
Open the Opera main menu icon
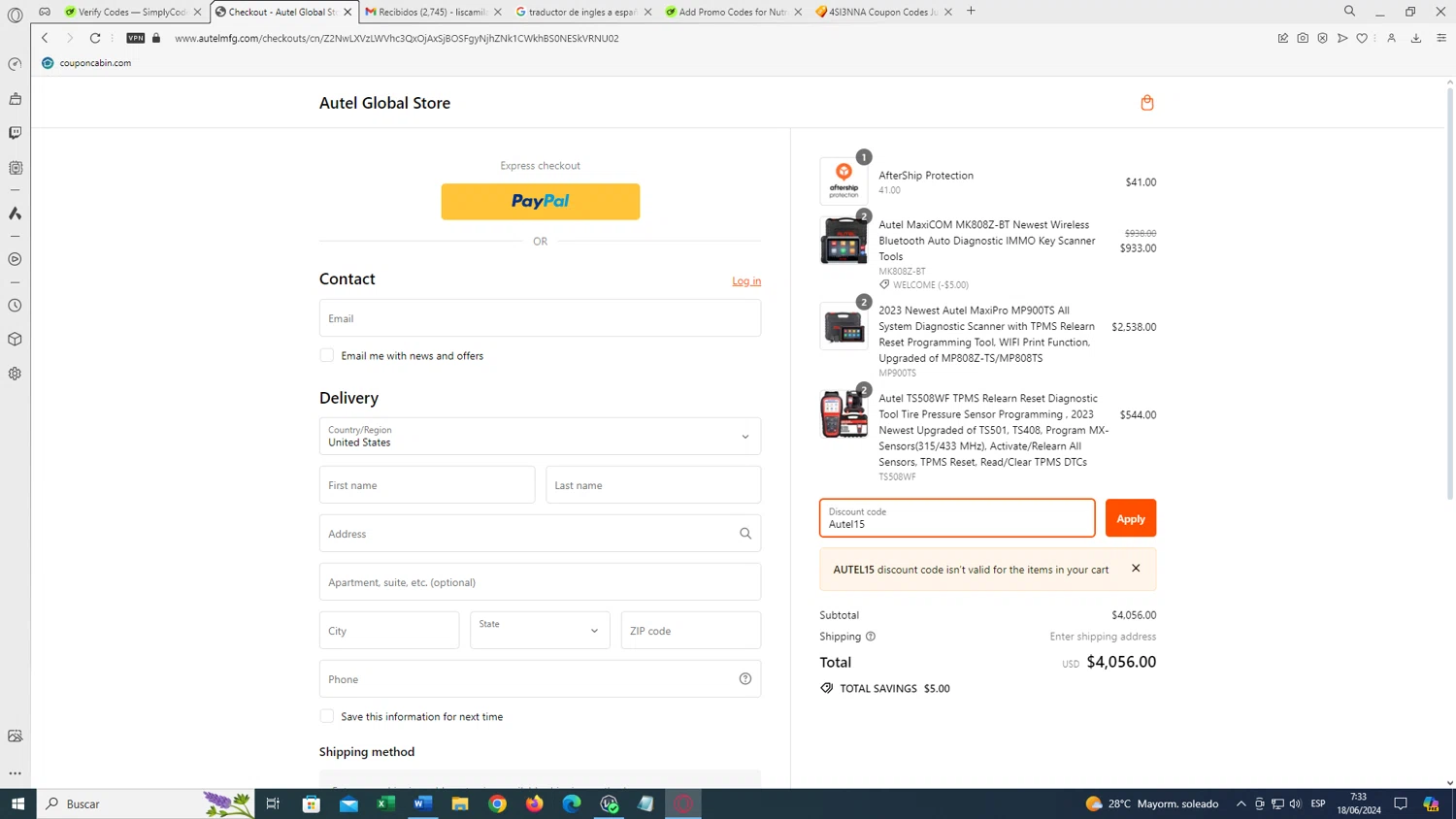[15, 15]
